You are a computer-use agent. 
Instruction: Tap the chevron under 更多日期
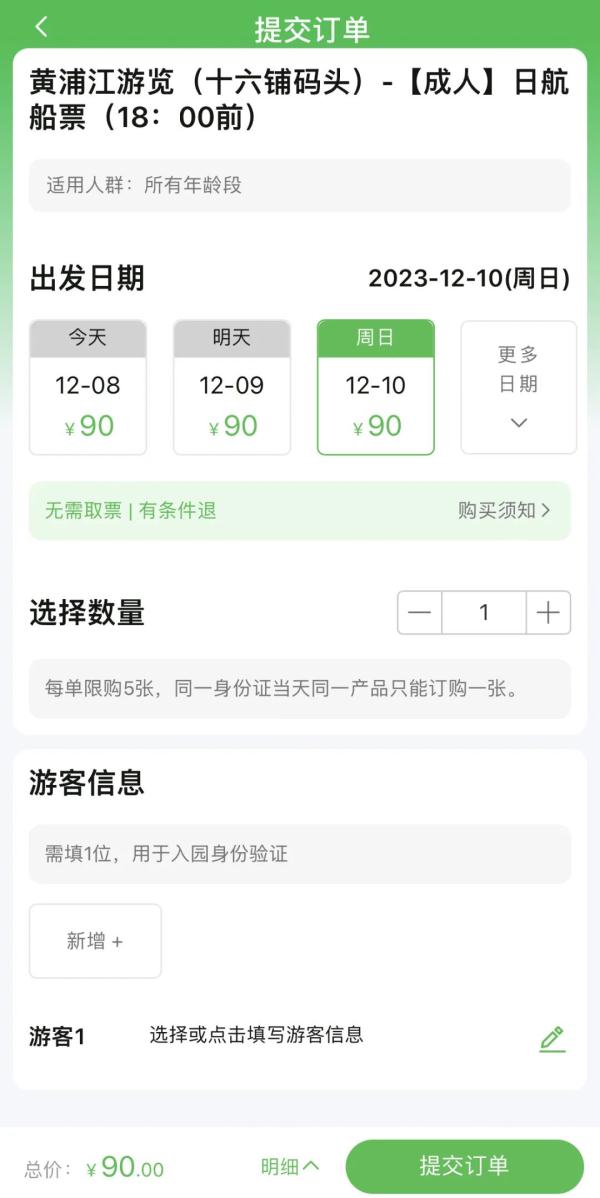pos(518,423)
